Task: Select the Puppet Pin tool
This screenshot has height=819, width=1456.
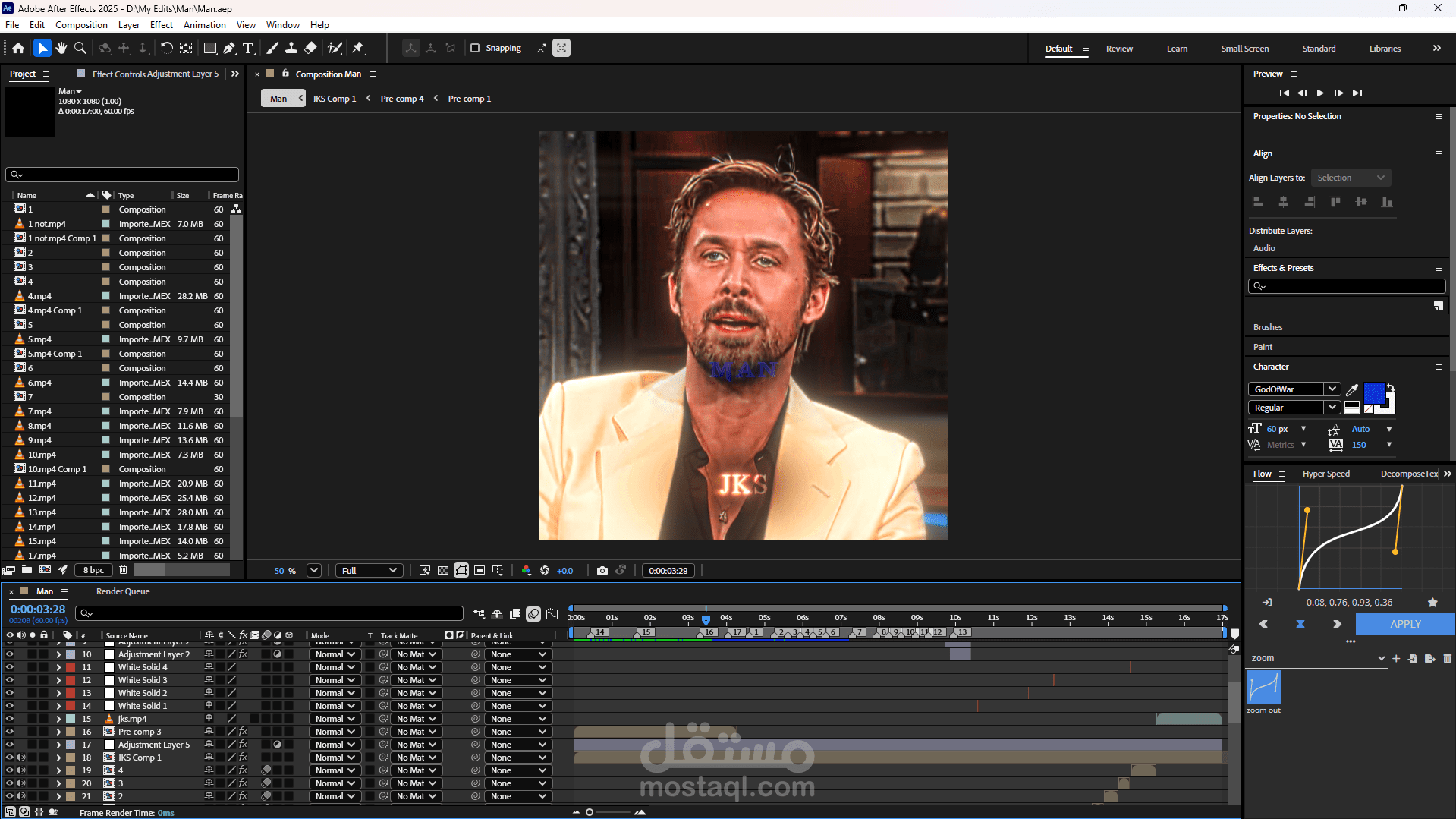Action: pos(358,48)
